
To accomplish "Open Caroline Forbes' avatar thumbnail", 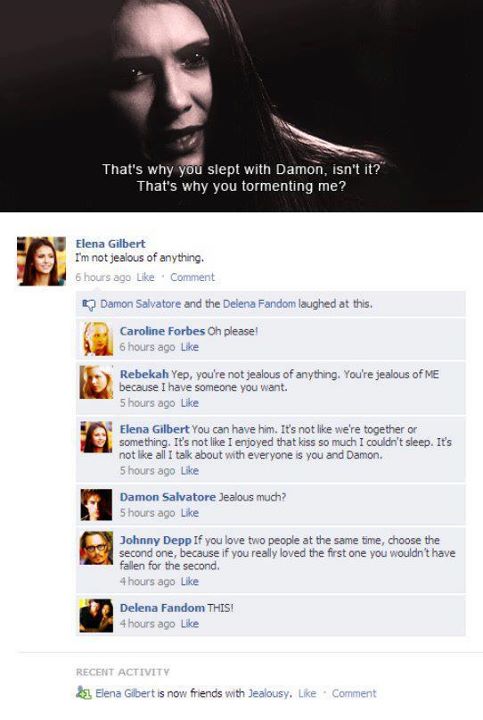I will (x=98, y=339).
